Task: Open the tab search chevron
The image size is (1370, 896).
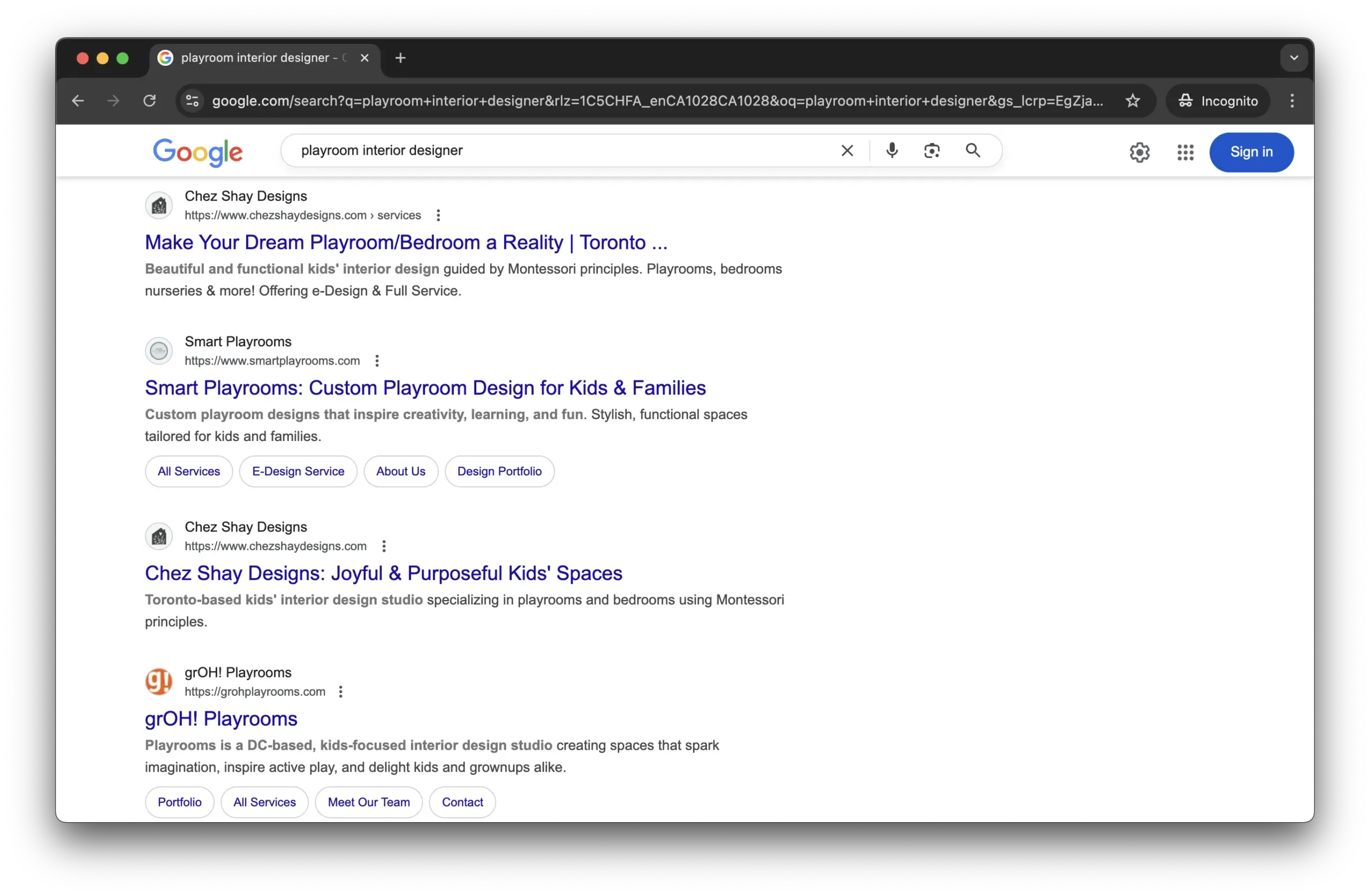Action: coord(1293,58)
